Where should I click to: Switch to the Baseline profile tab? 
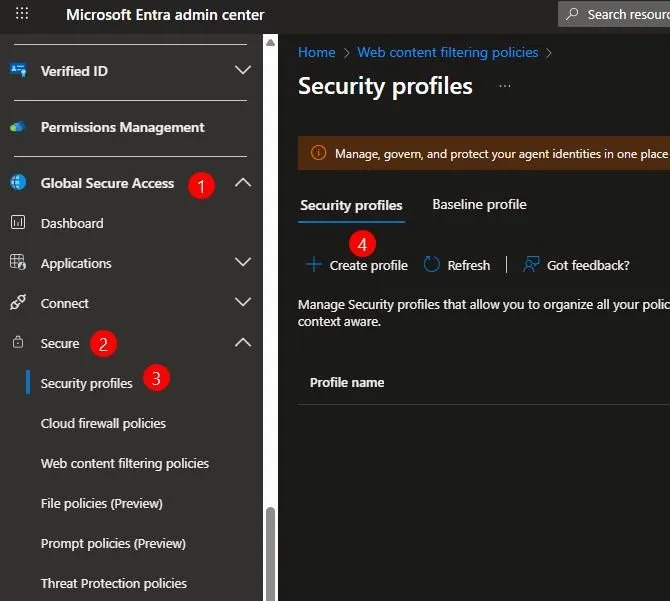(x=479, y=205)
